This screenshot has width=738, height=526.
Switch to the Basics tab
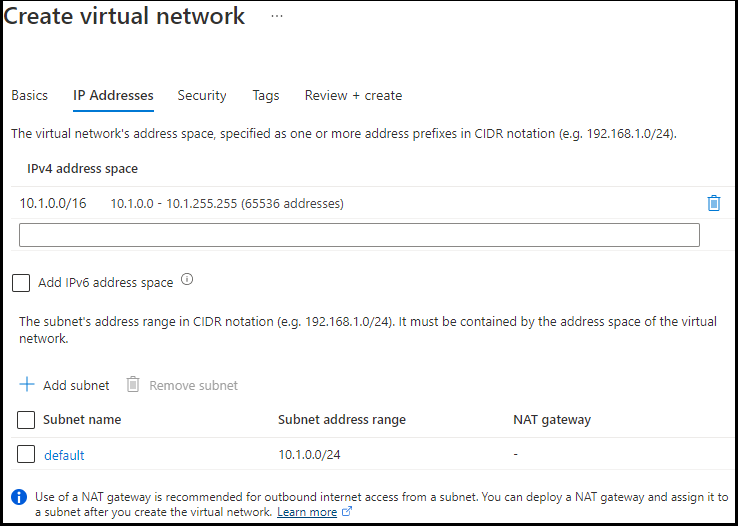30,96
